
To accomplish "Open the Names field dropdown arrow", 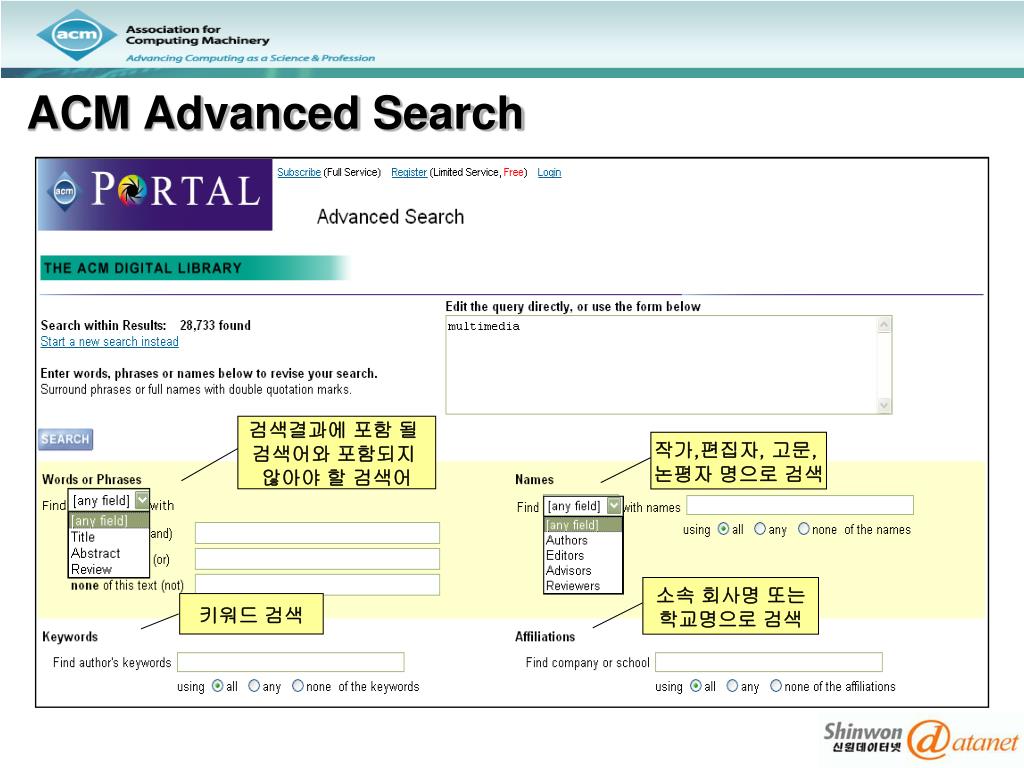I will click(x=614, y=505).
